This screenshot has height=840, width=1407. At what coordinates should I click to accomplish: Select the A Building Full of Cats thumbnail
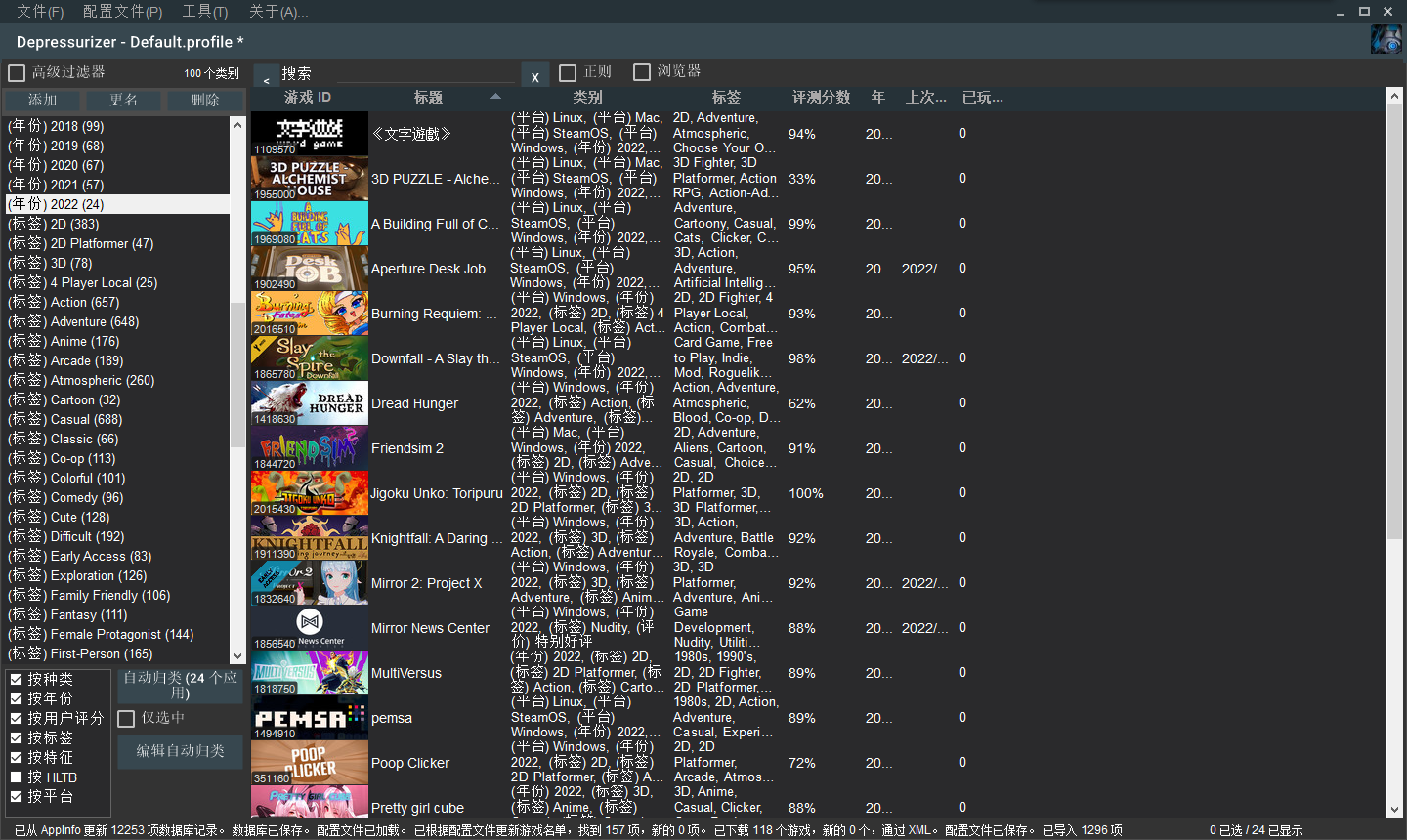310,224
